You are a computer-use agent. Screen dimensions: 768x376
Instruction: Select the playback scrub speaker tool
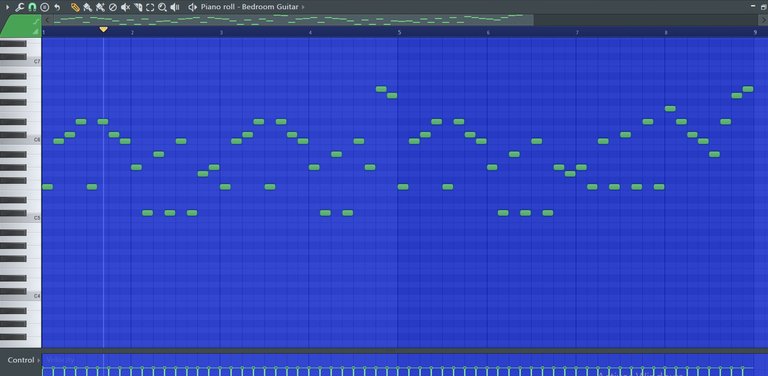[x=175, y=7]
